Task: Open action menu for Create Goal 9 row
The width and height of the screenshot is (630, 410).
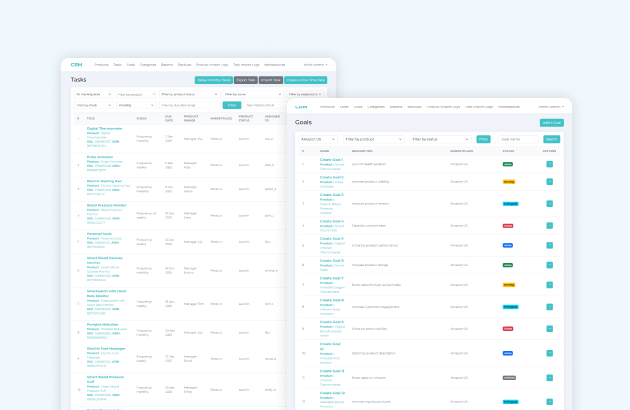Action: coord(549,328)
